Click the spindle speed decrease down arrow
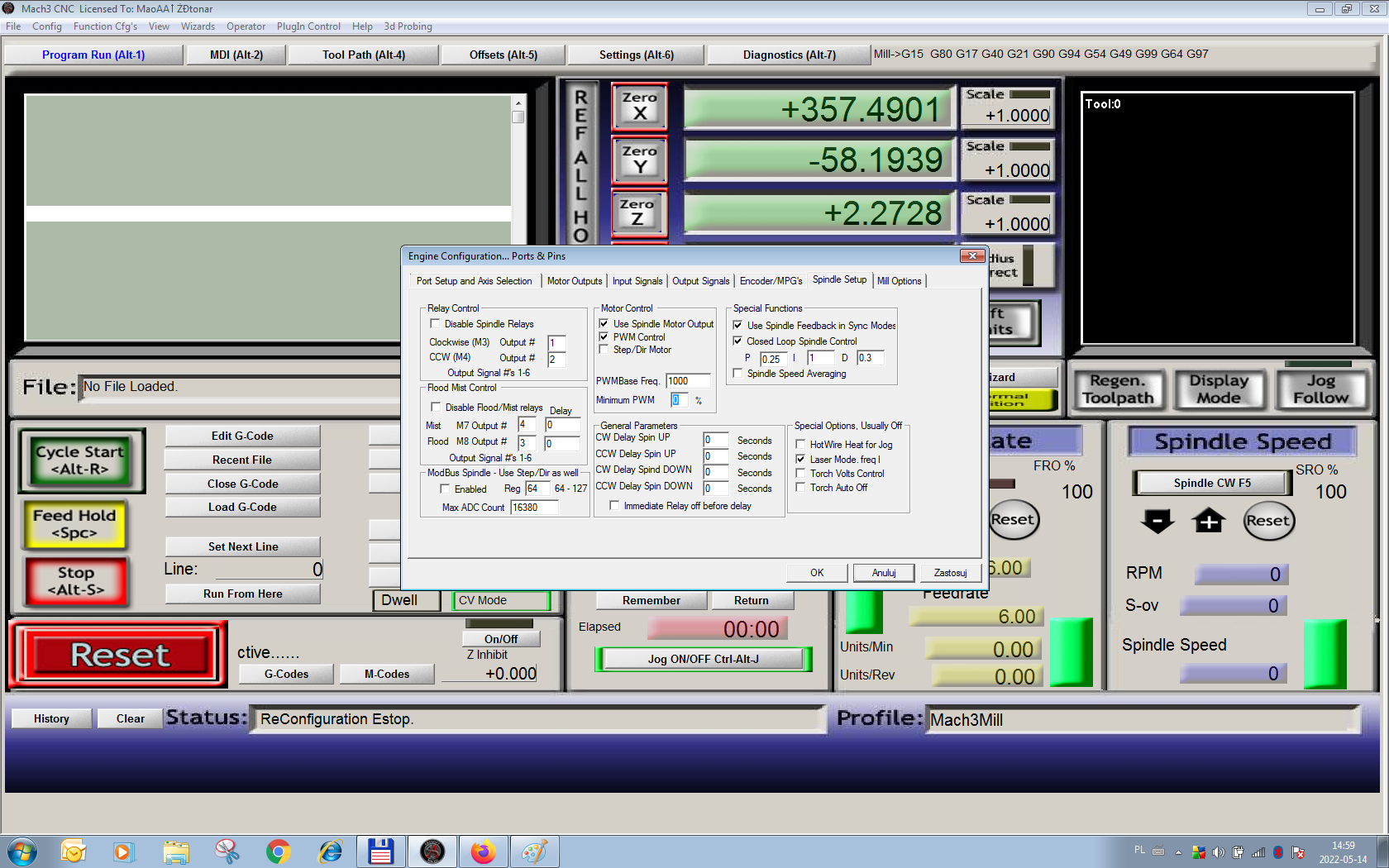Screen dimensions: 1389x868 [x=1157, y=521]
